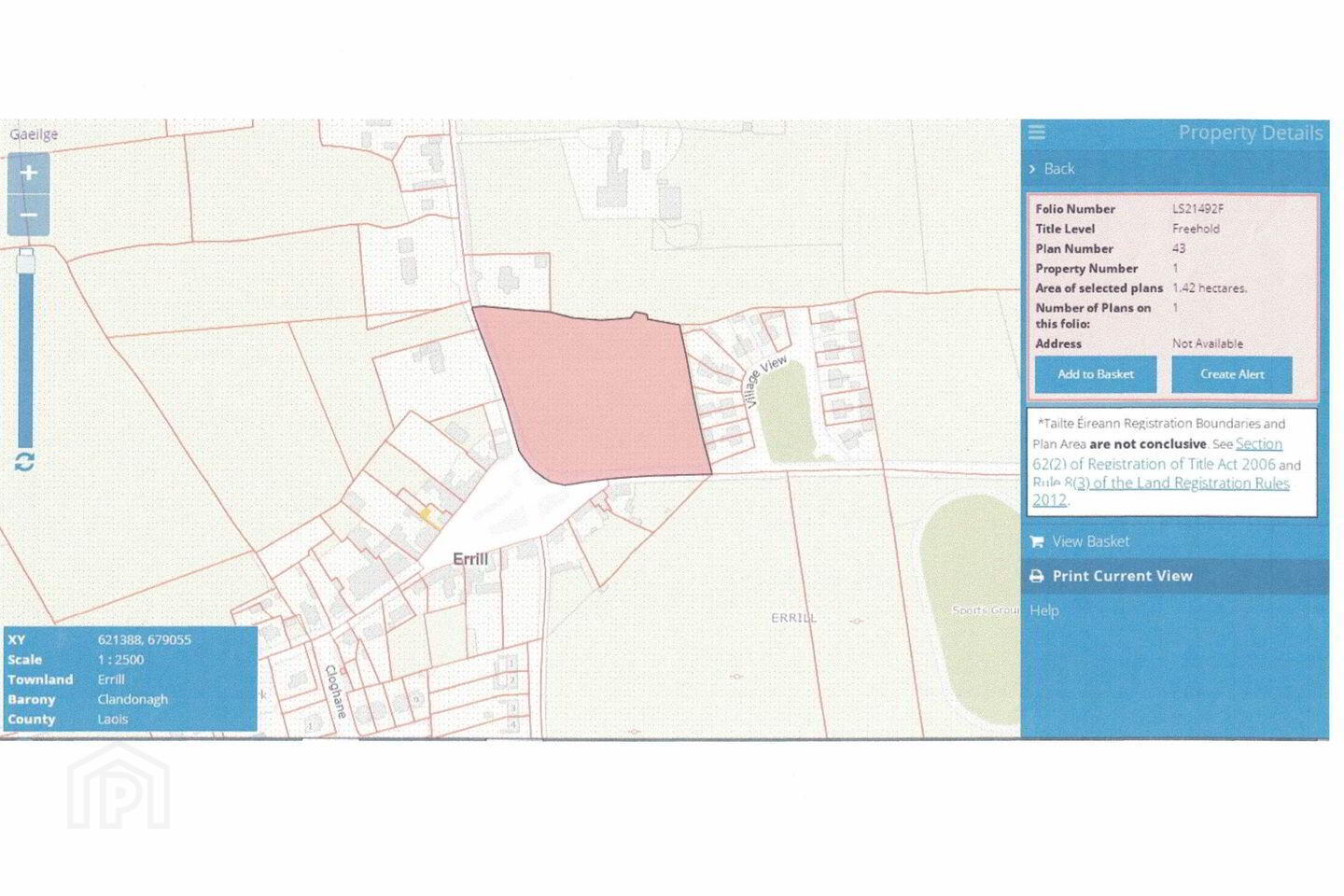Image resolution: width=1344 pixels, height=896 pixels.
Task: Click the zoom level slider handle
Action: tap(26, 260)
